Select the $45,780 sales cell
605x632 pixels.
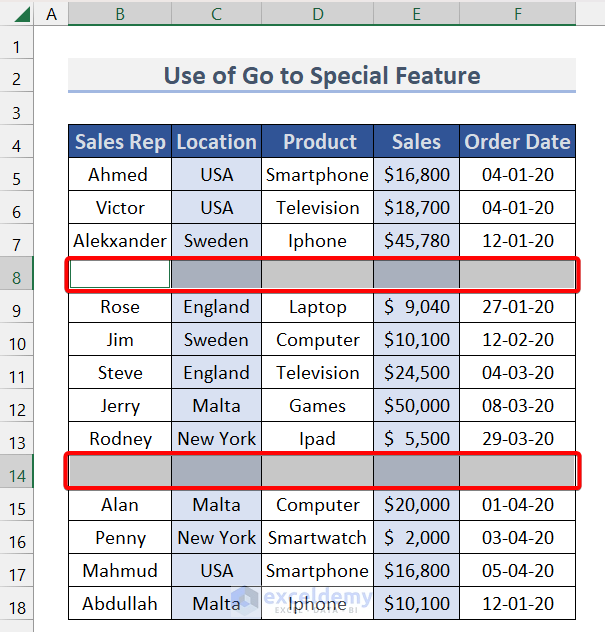point(416,241)
